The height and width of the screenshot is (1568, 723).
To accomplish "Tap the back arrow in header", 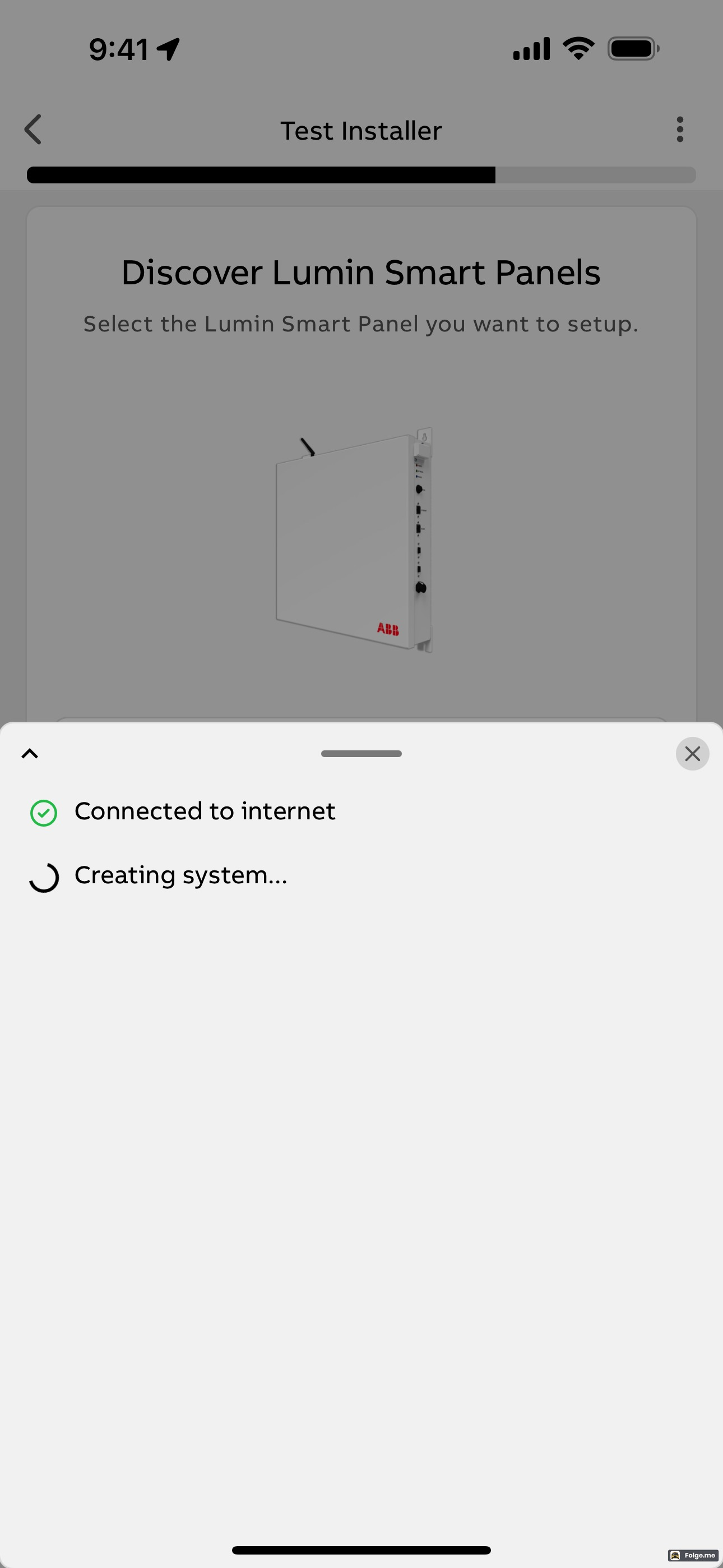I will (x=33, y=130).
